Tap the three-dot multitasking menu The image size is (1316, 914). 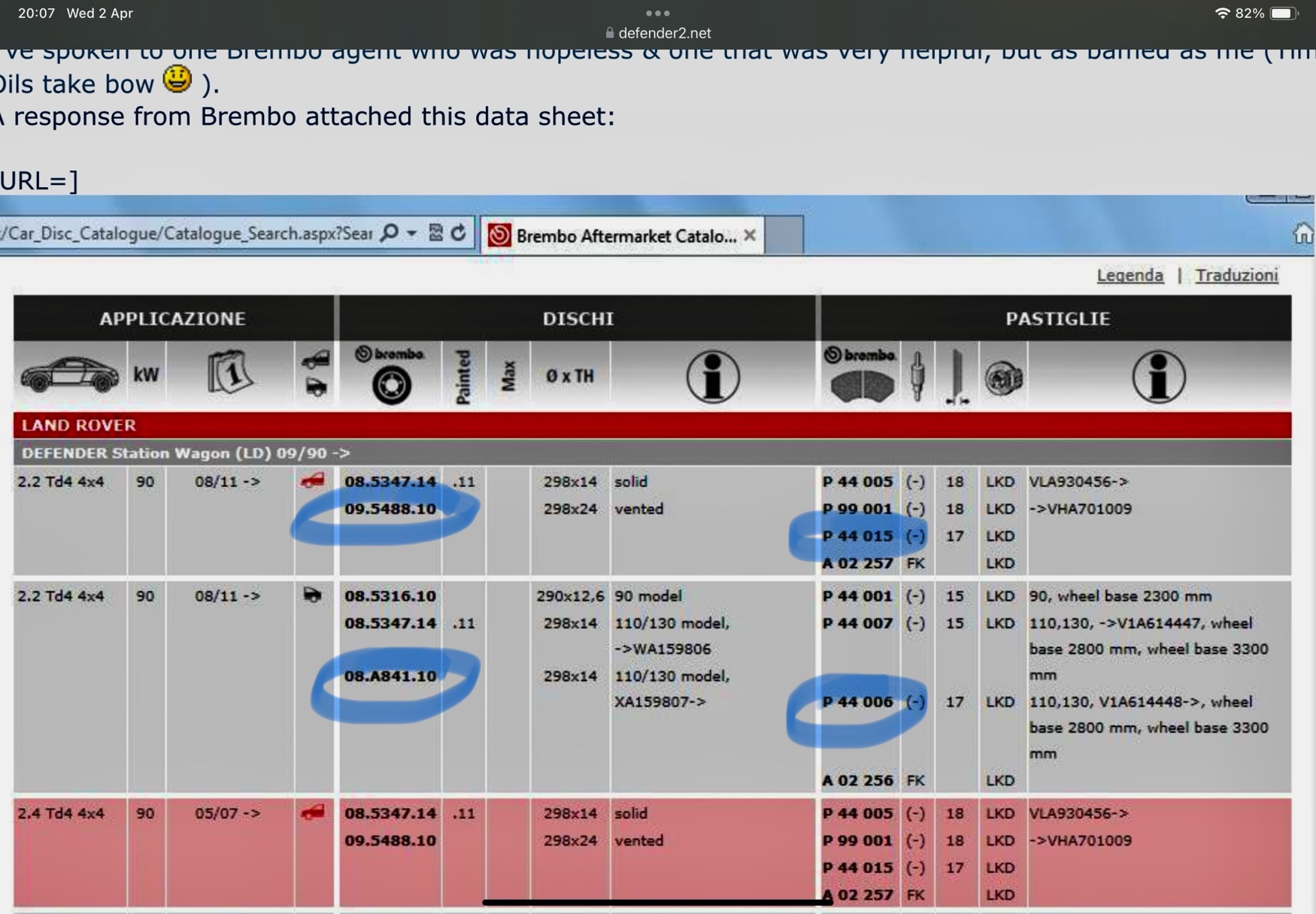click(657, 13)
